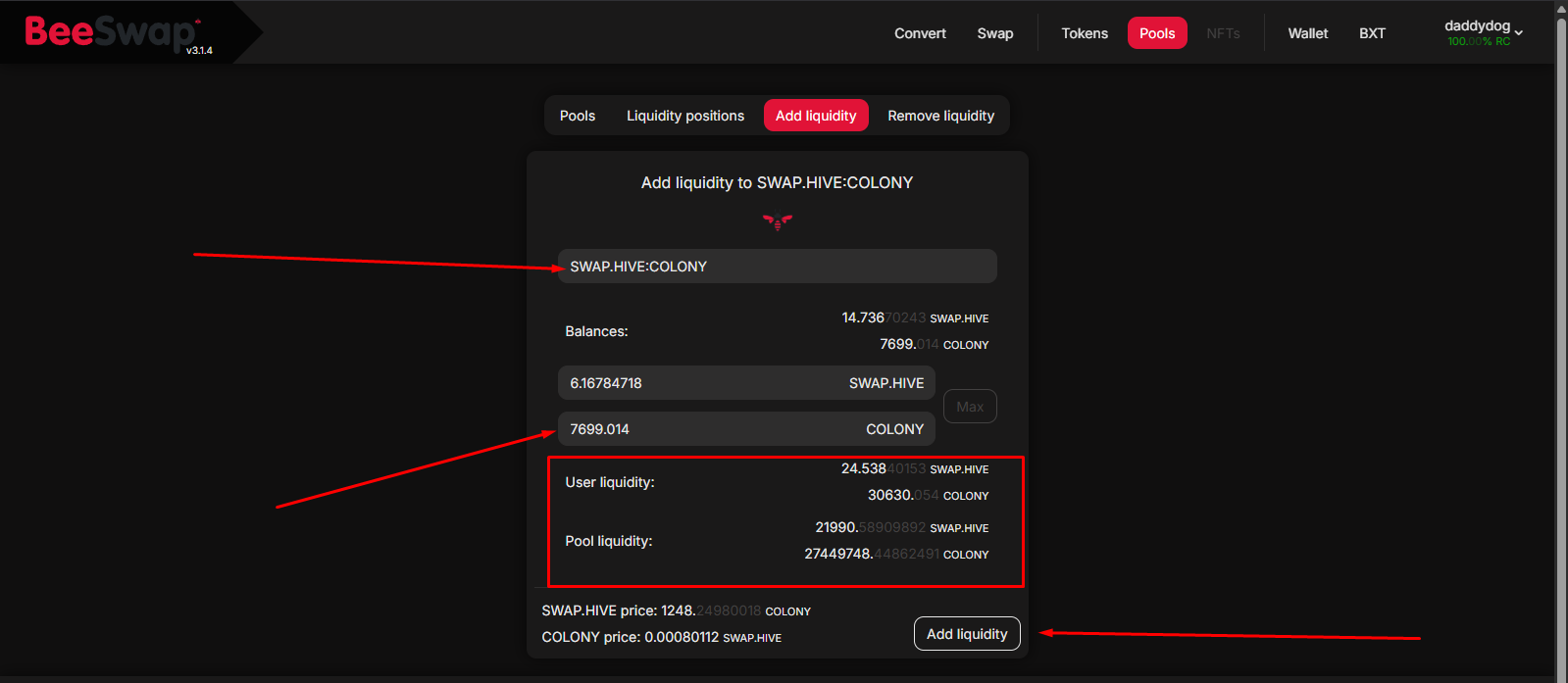Click pool liquidity 27449748 COLONY value

pos(896,554)
